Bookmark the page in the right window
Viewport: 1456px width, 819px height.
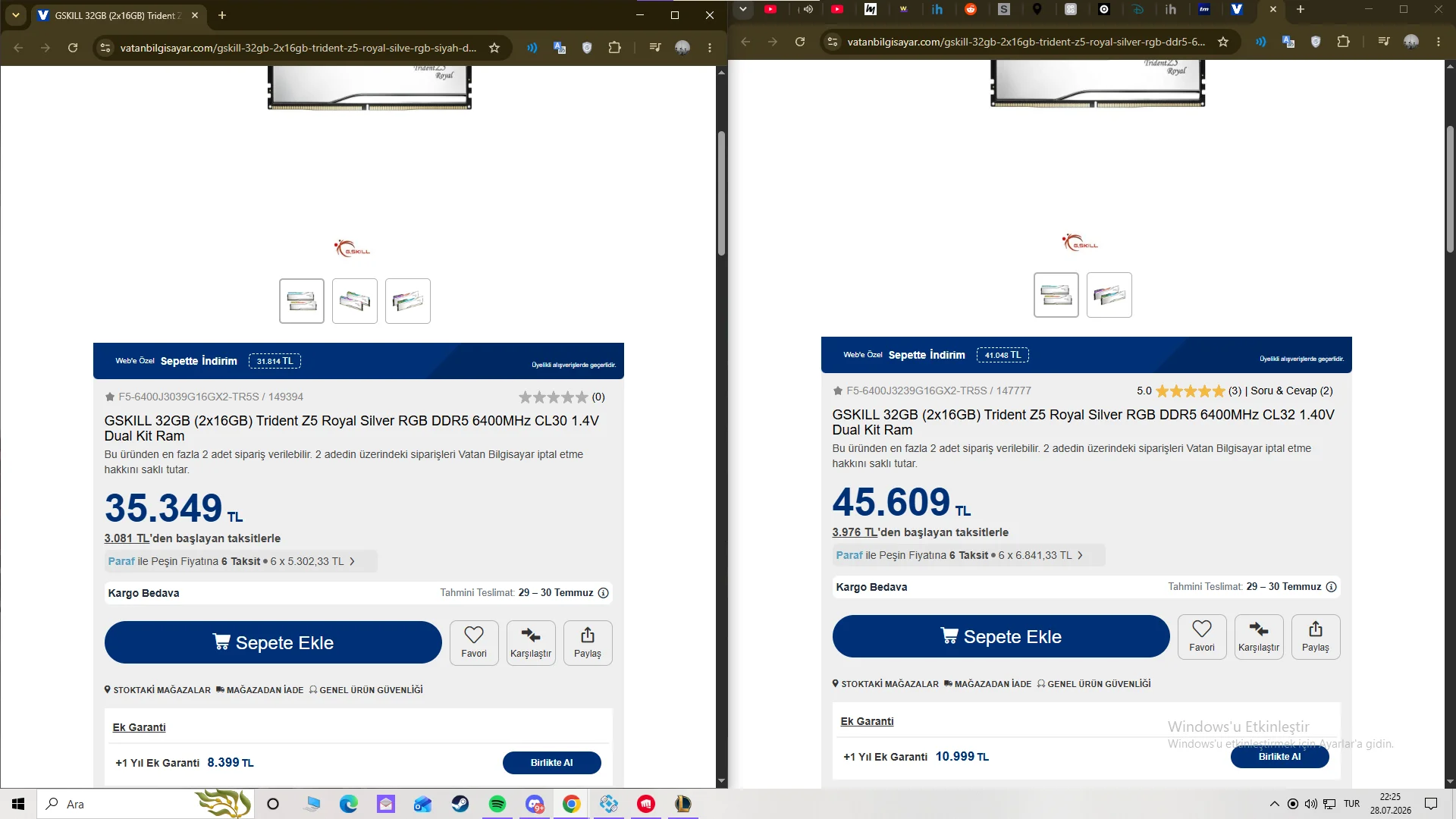tap(1223, 42)
